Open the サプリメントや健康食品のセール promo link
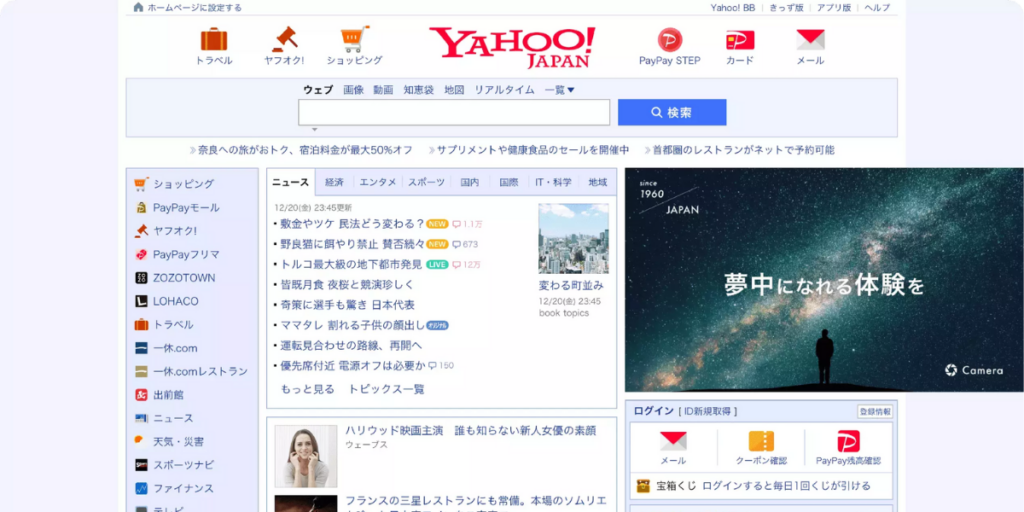This screenshot has height=512, width=1024. 533,150
